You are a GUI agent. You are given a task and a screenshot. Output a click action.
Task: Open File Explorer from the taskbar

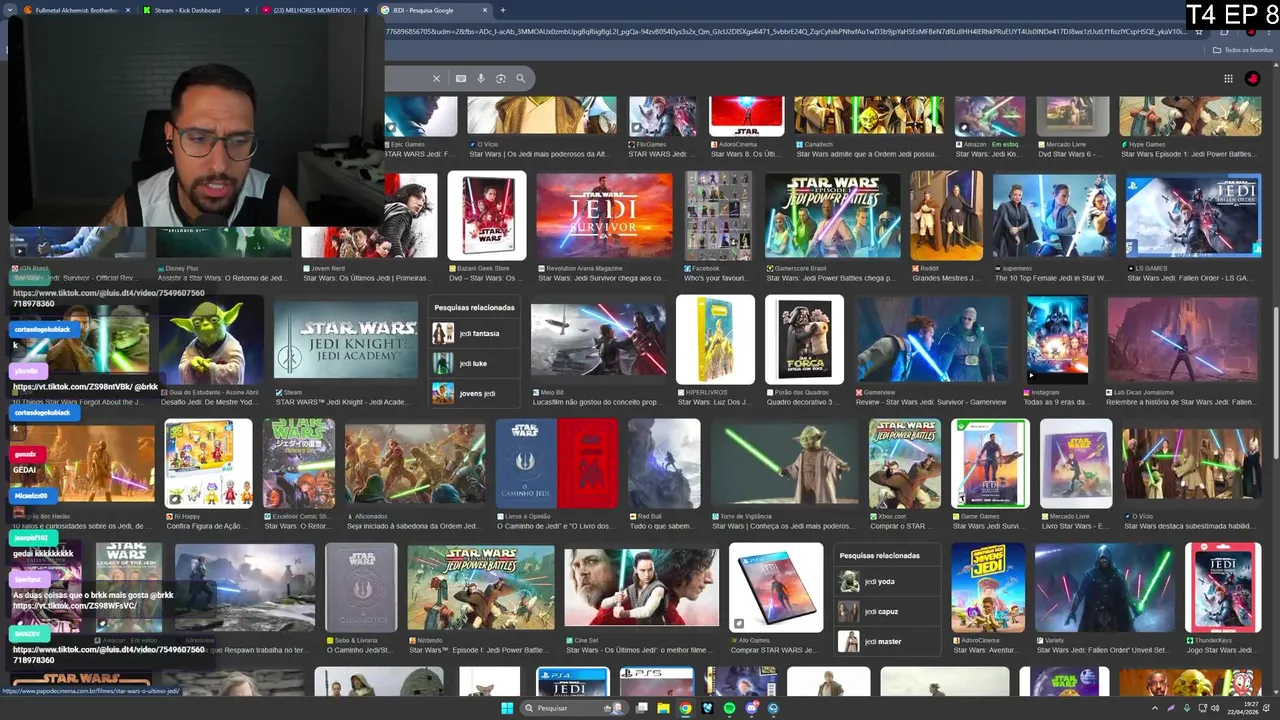[663, 708]
